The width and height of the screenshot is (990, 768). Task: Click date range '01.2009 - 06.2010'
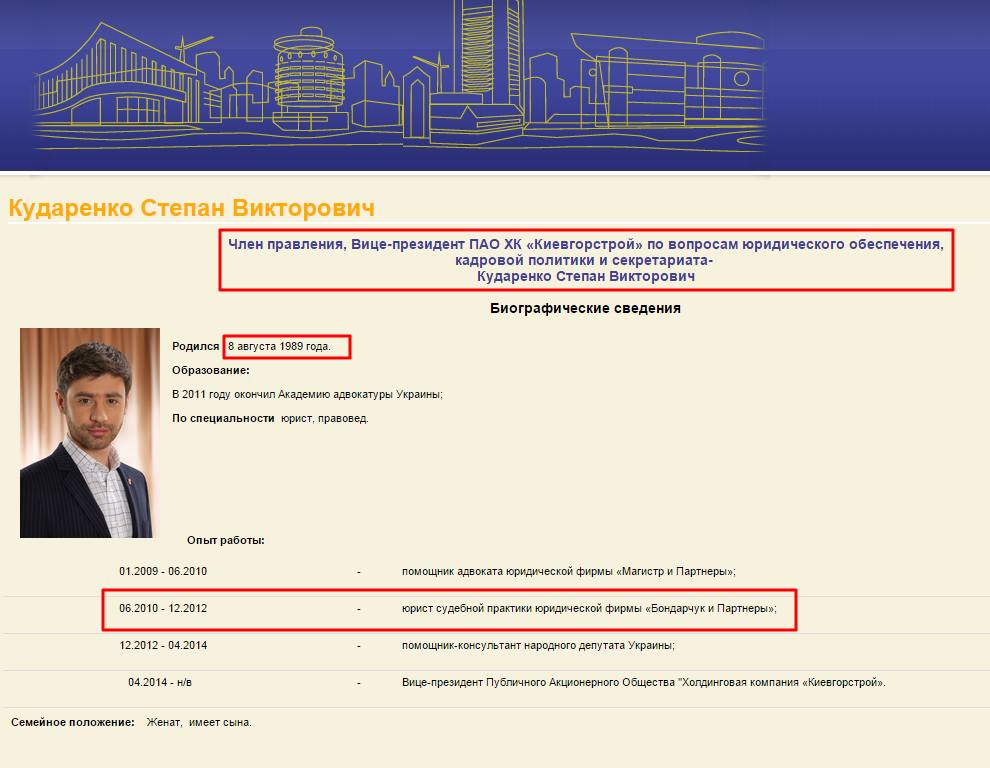click(x=163, y=571)
